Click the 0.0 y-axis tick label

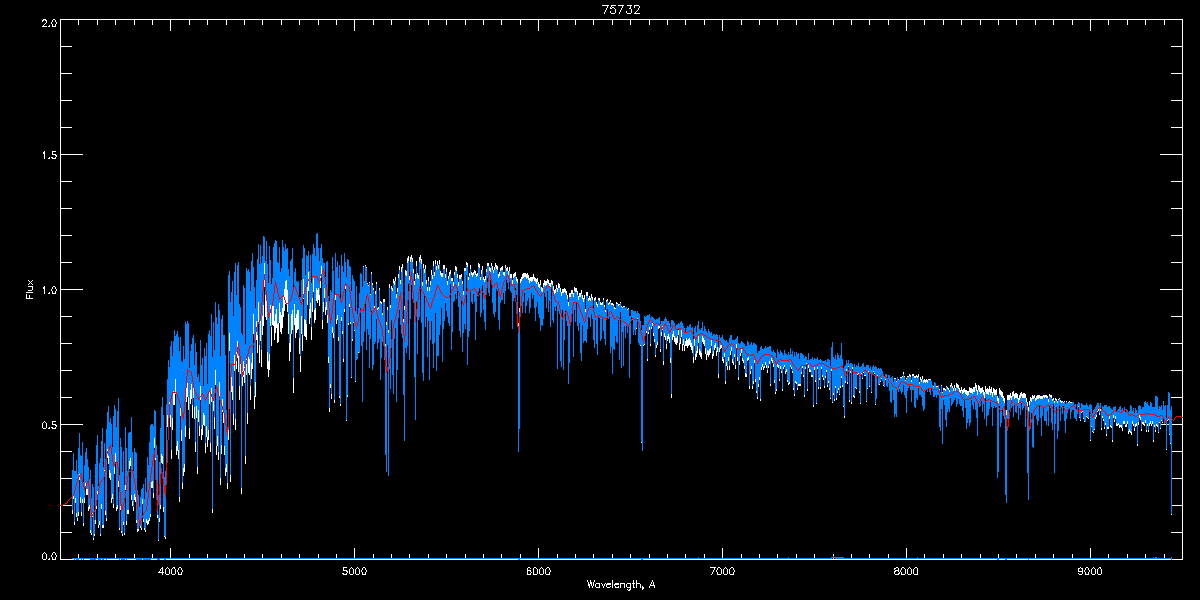[49, 555]
